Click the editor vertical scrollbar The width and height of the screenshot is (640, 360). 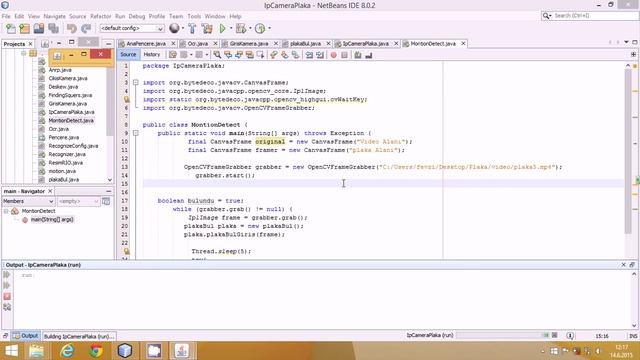[628, 151]
